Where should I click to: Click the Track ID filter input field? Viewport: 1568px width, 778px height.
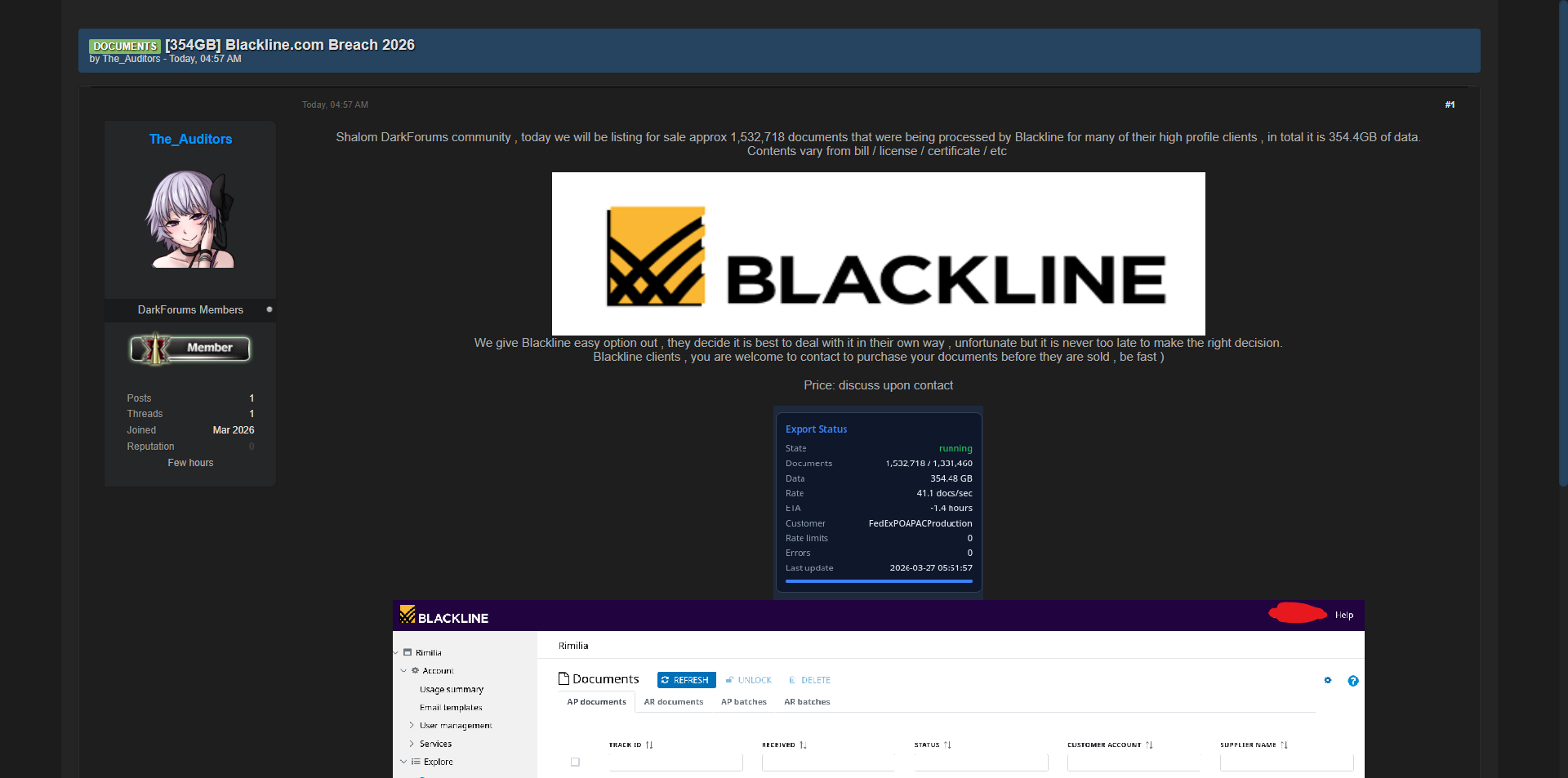pos(675,762)
